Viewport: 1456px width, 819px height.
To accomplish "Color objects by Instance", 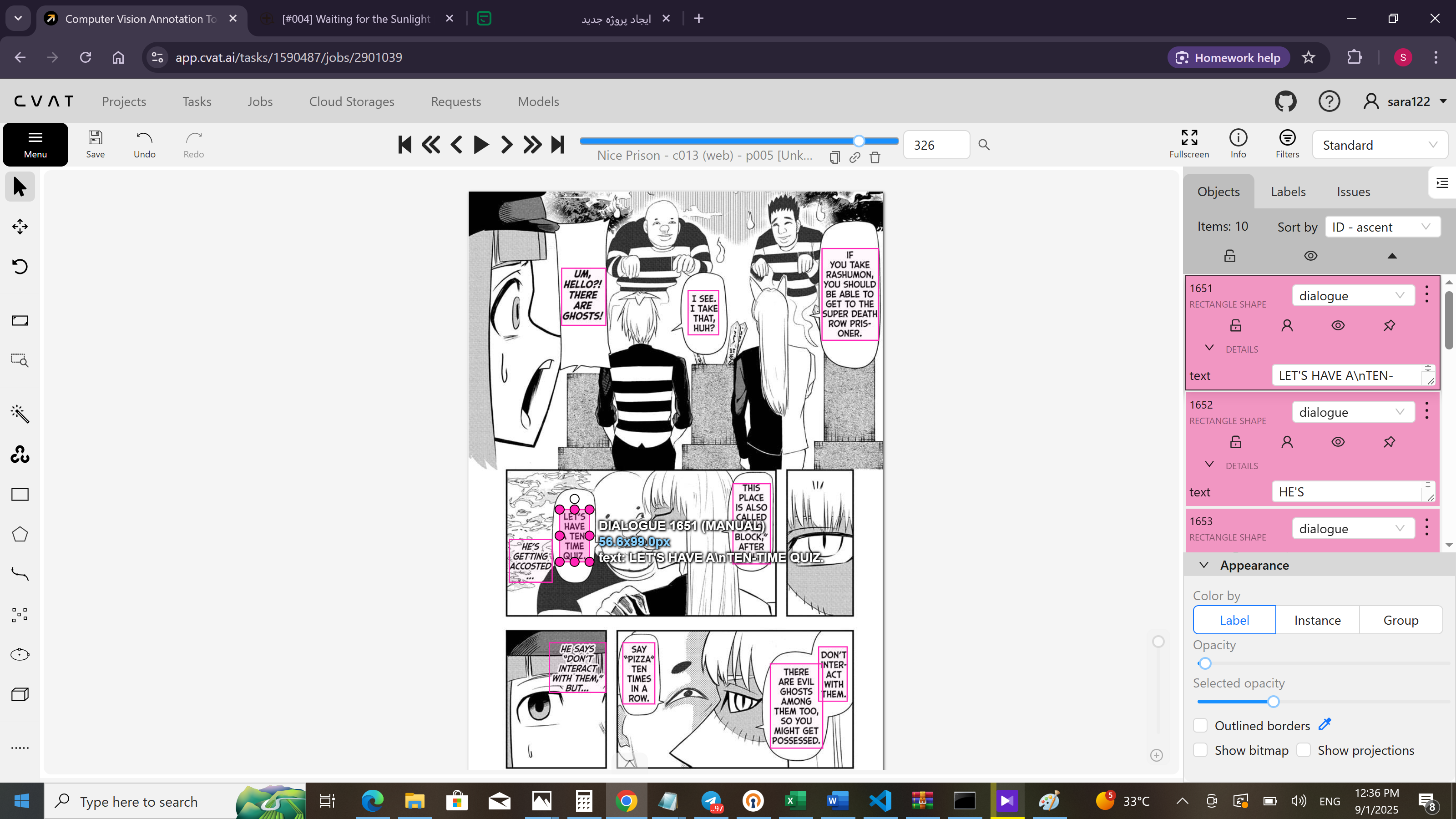I will pos(1317,620).
